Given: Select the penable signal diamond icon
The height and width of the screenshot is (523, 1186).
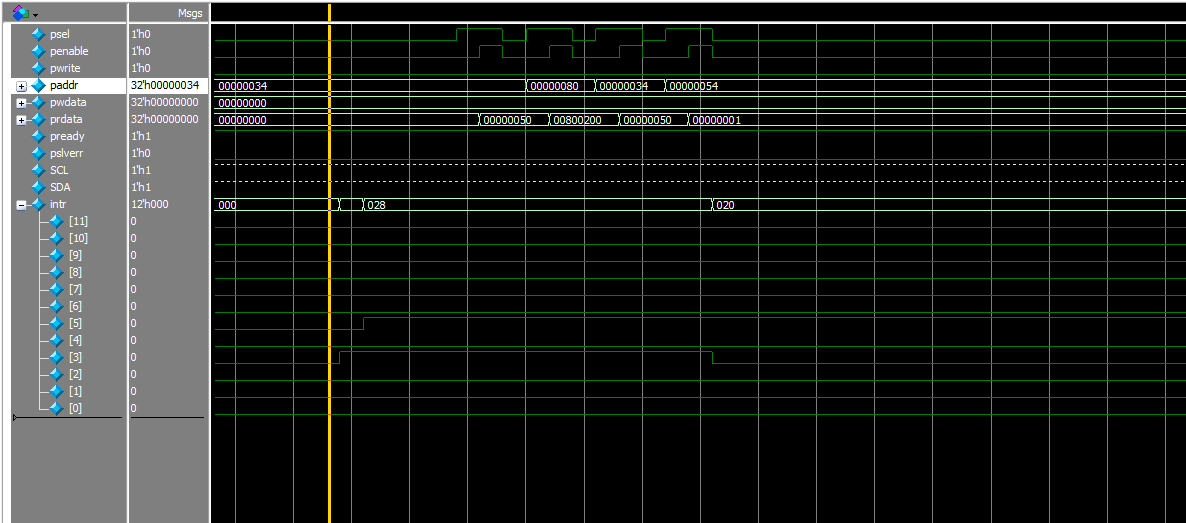Looking at the screenshot, I should 39,51.
